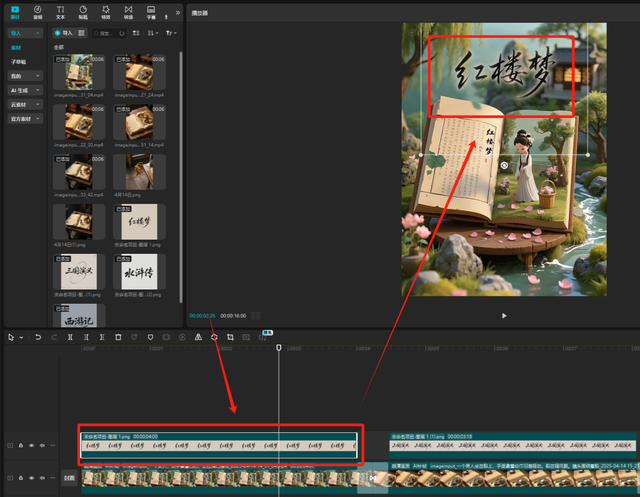Delete the selected clip with trash icon

[x=118, y=337]
